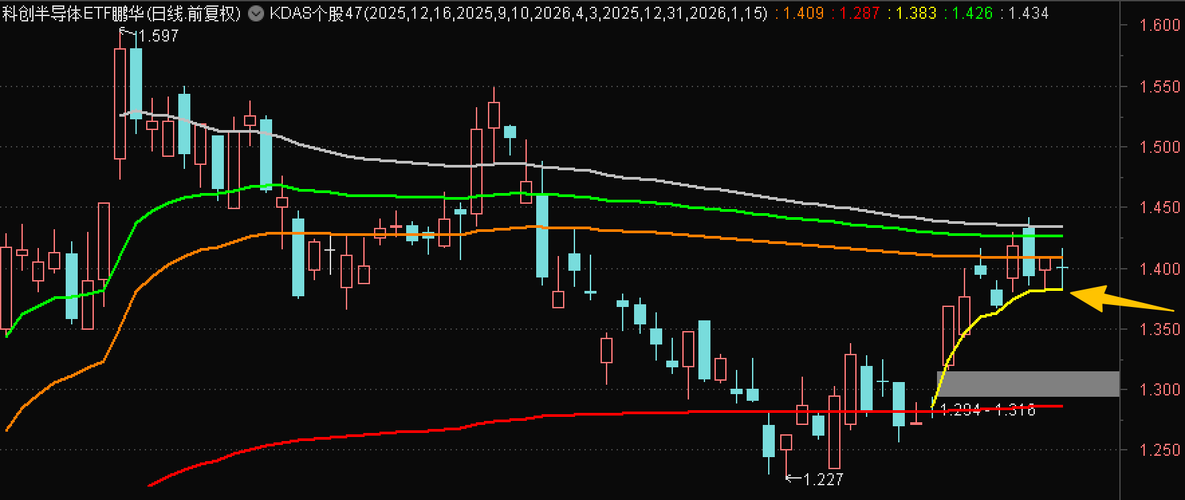Select the green indicator value 1.426

pyautogui.click(x=973, y=14)
